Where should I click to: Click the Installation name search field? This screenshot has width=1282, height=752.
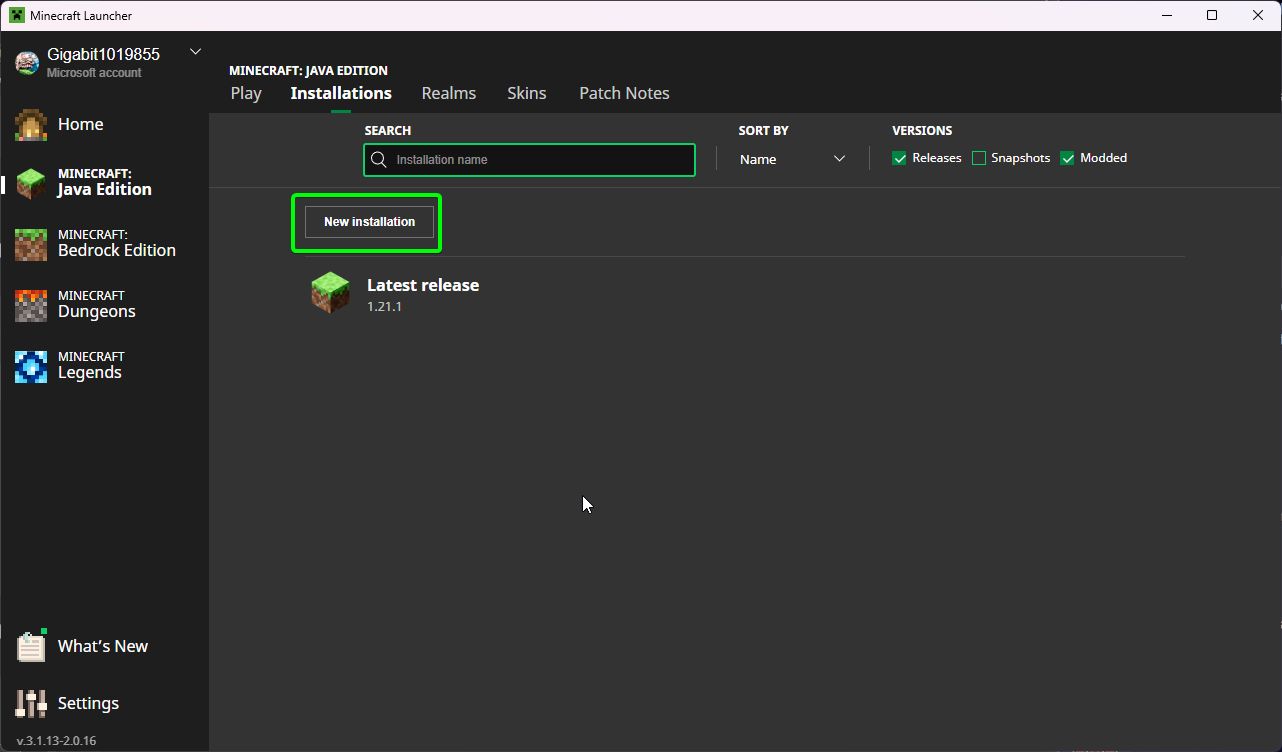coord(529,160)
